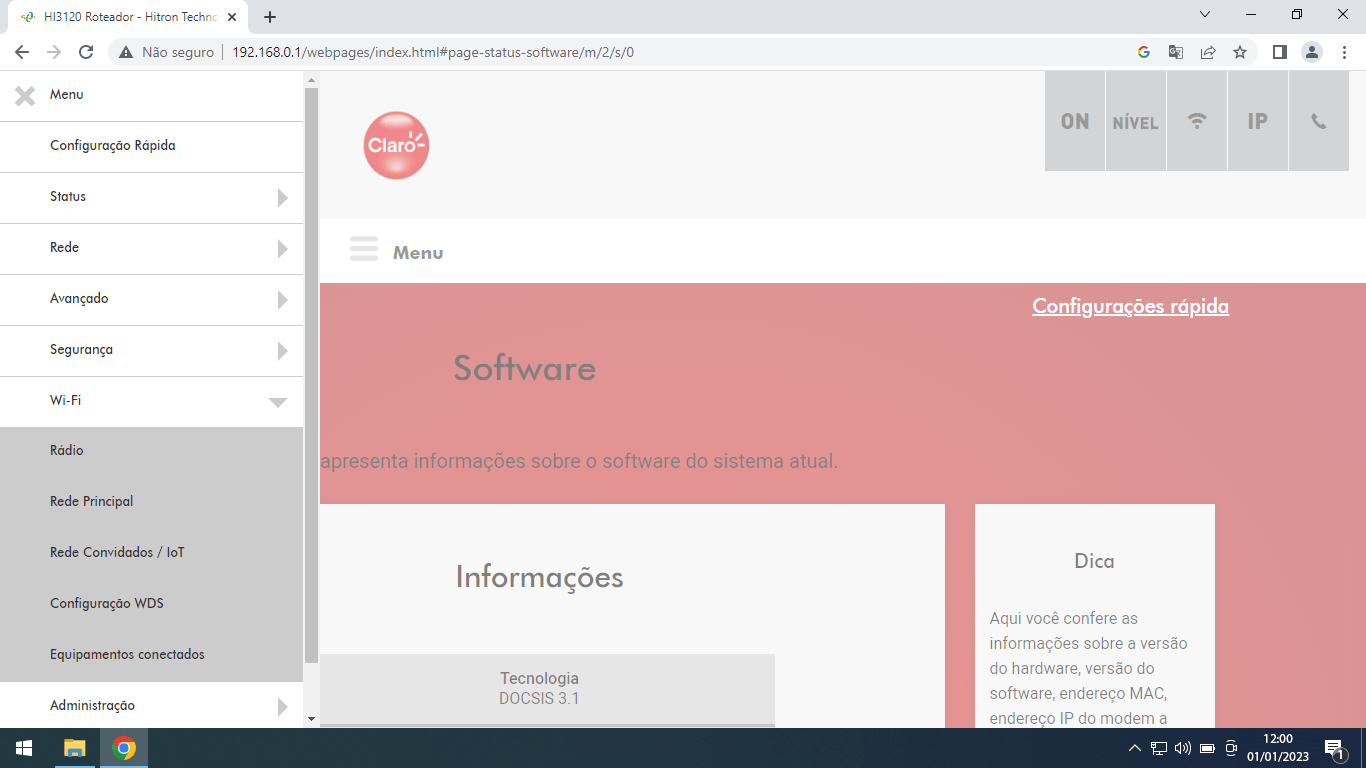
Task: Go forward with the browser forward arrow
Action: tap(54, 52)
